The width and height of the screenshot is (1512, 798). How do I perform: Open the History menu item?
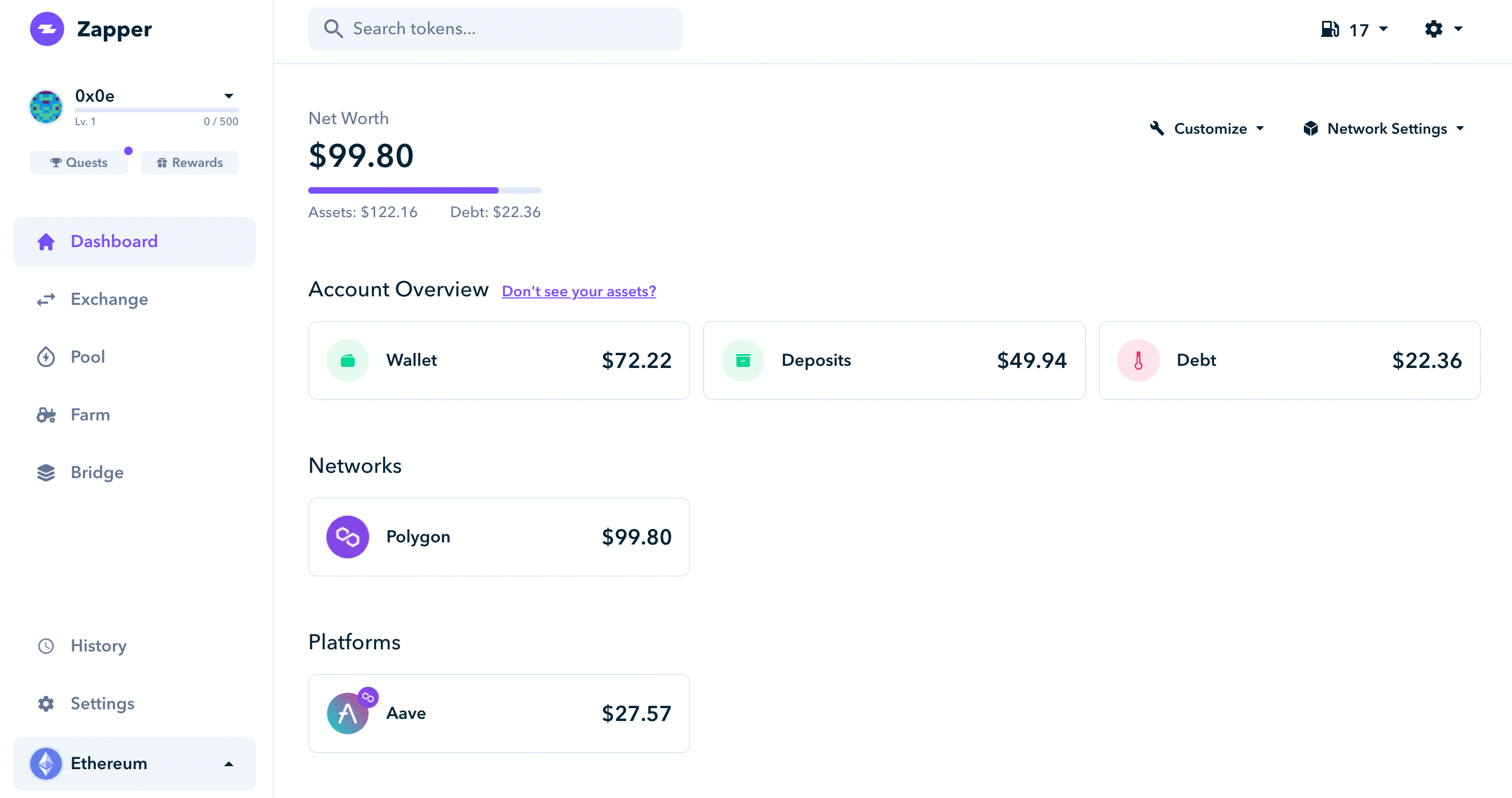(134, 646)
